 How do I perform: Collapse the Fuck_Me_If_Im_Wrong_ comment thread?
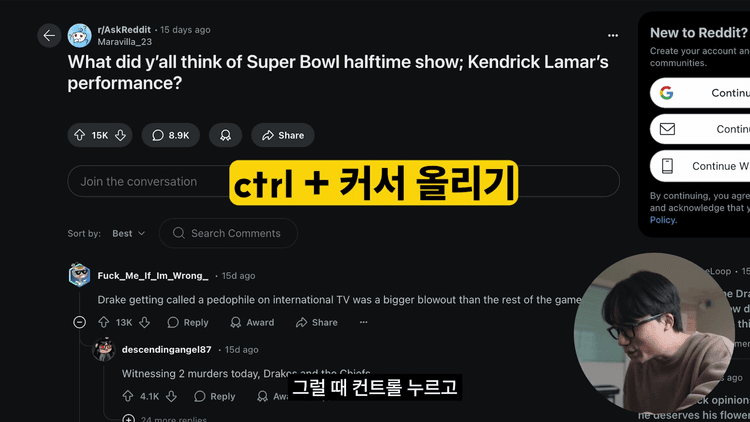click(x=80, y=322)
